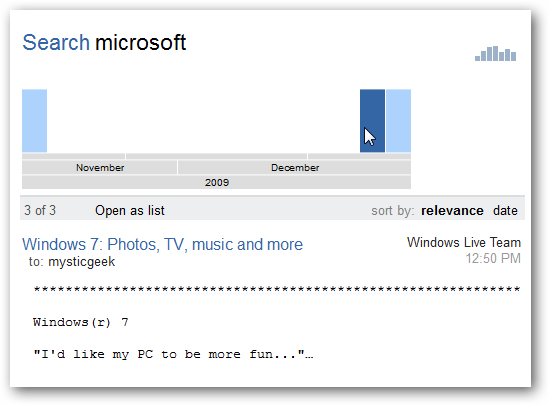Click the blue Search heading link
Image resolution: width=549 pixels, height=405 pixels.
56,43
